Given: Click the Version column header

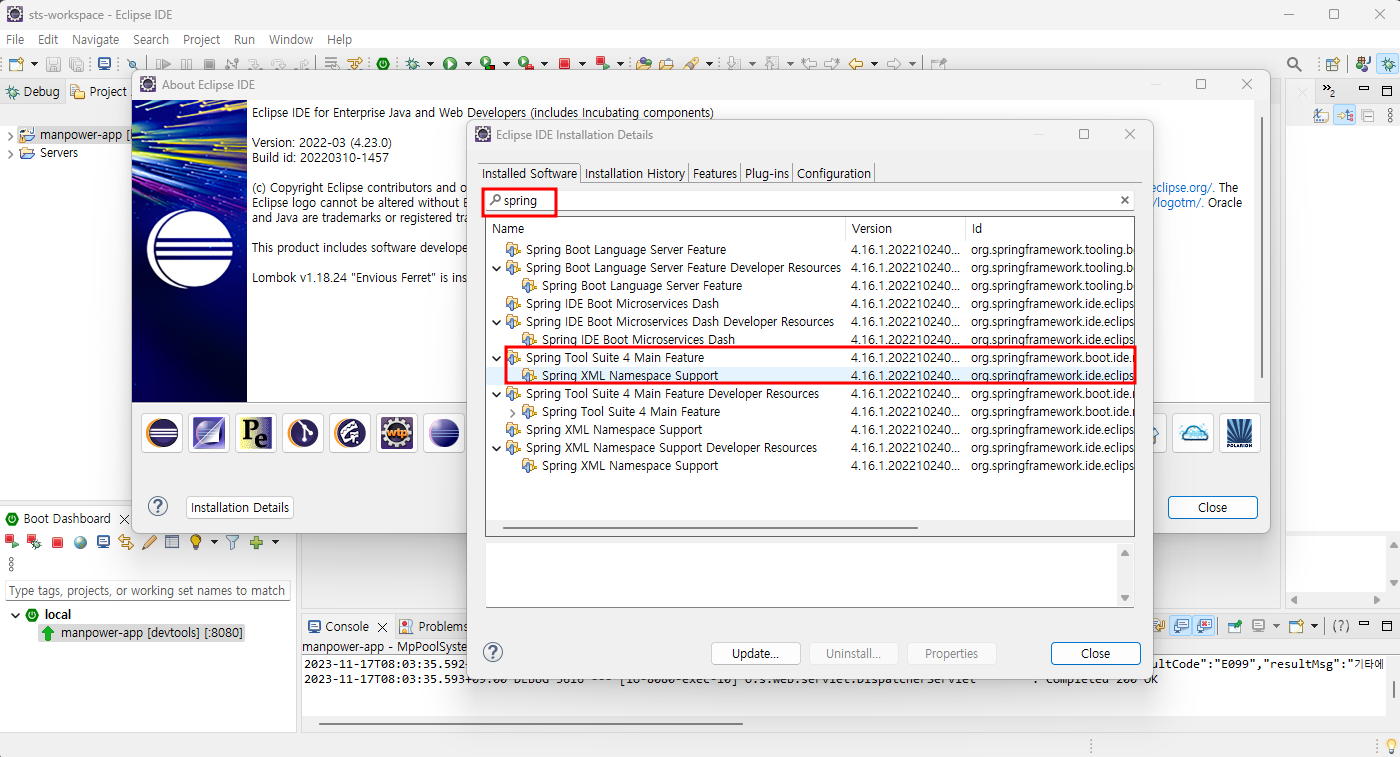Looking at the screenshot, I should [x=906, y=228].
